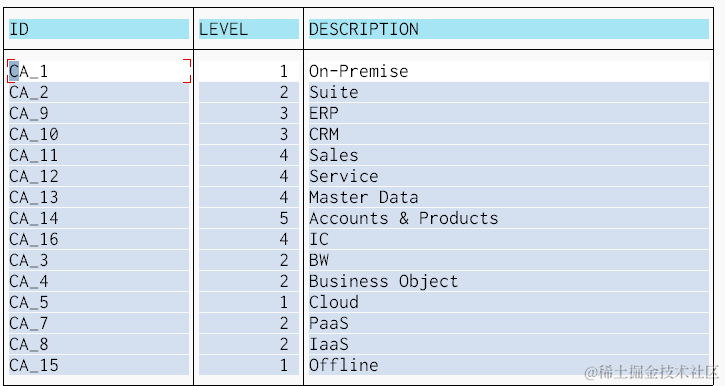Select the IaaS description cell
The height and width of the screenshot is (386, 725).
pos(509,344)
